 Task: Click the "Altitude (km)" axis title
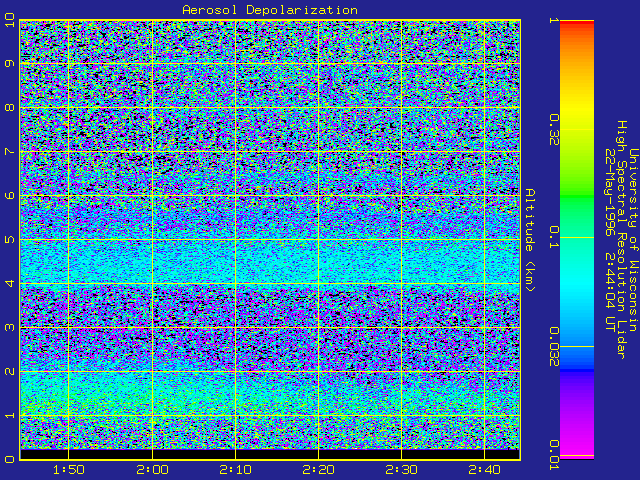(x=529, y=240)
